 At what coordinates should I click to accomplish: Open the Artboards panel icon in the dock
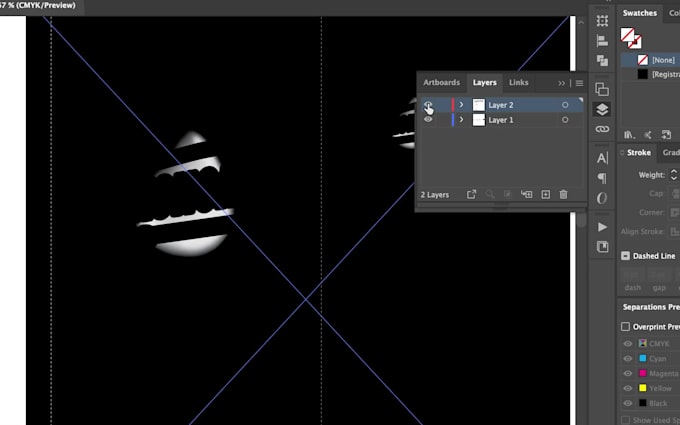click(602, 89)
